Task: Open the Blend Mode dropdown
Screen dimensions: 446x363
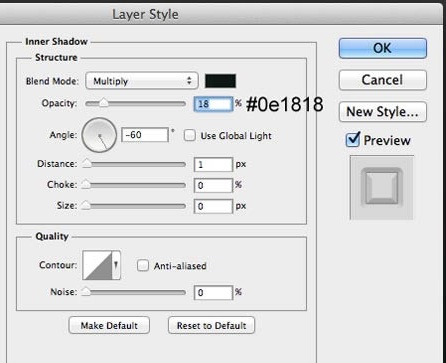Action: click(142, 81)
